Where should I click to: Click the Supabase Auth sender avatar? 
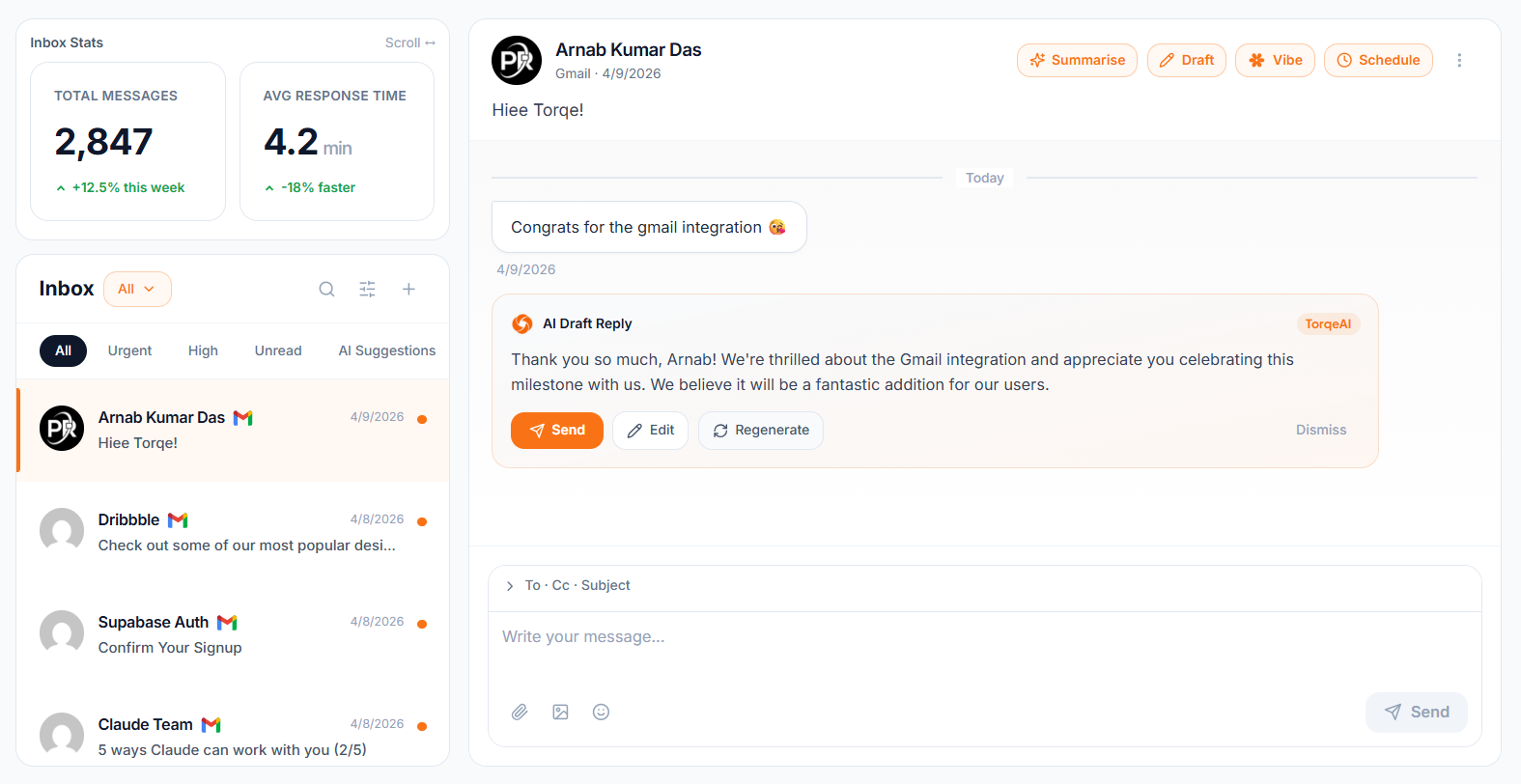(62, 632)
